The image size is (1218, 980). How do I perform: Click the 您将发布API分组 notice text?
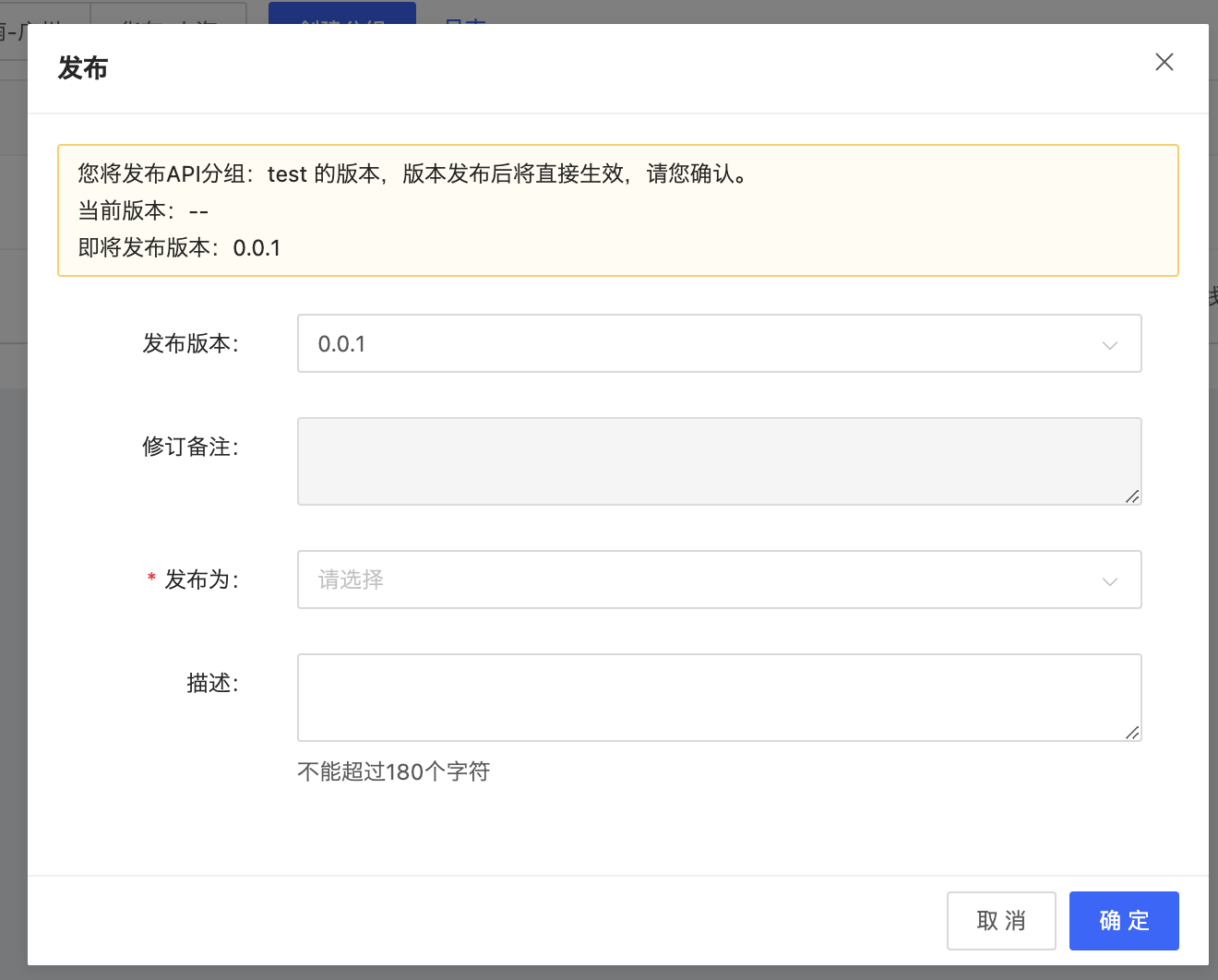[x=412, y=173]
